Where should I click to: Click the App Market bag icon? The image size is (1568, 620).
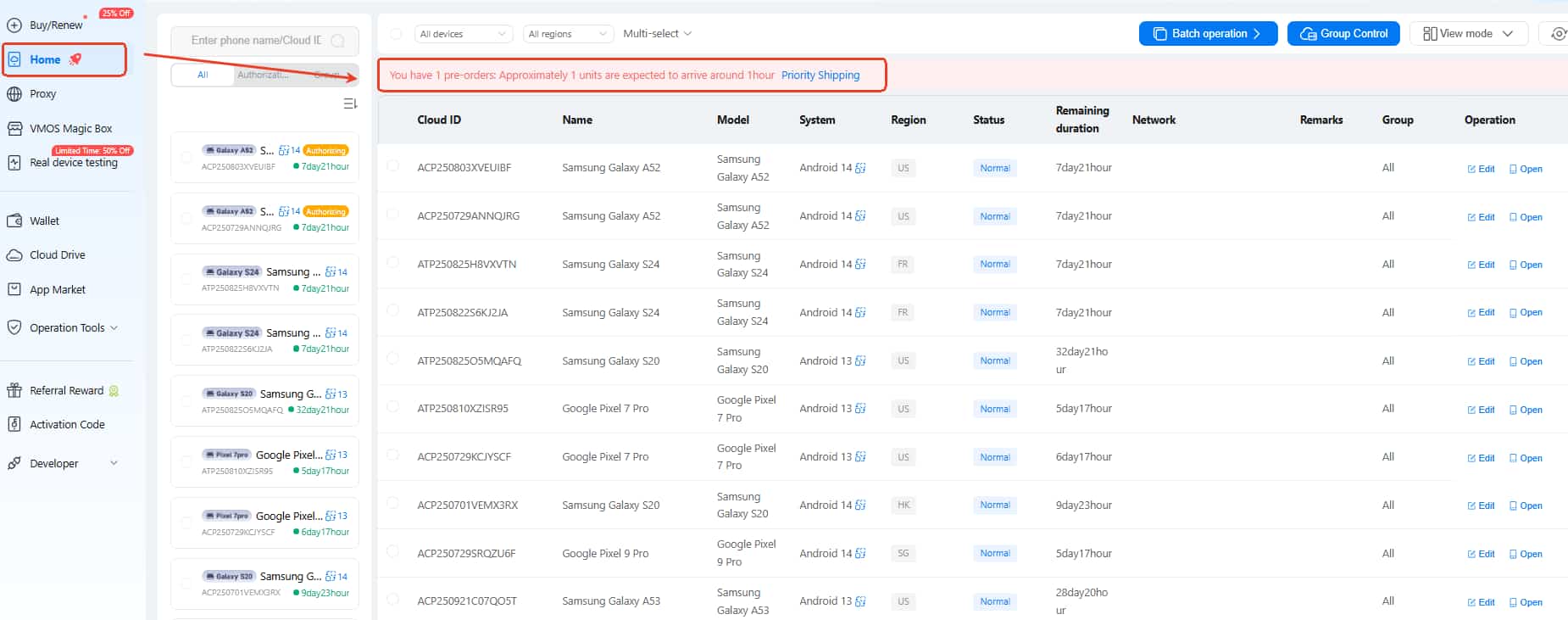point(14,289)
